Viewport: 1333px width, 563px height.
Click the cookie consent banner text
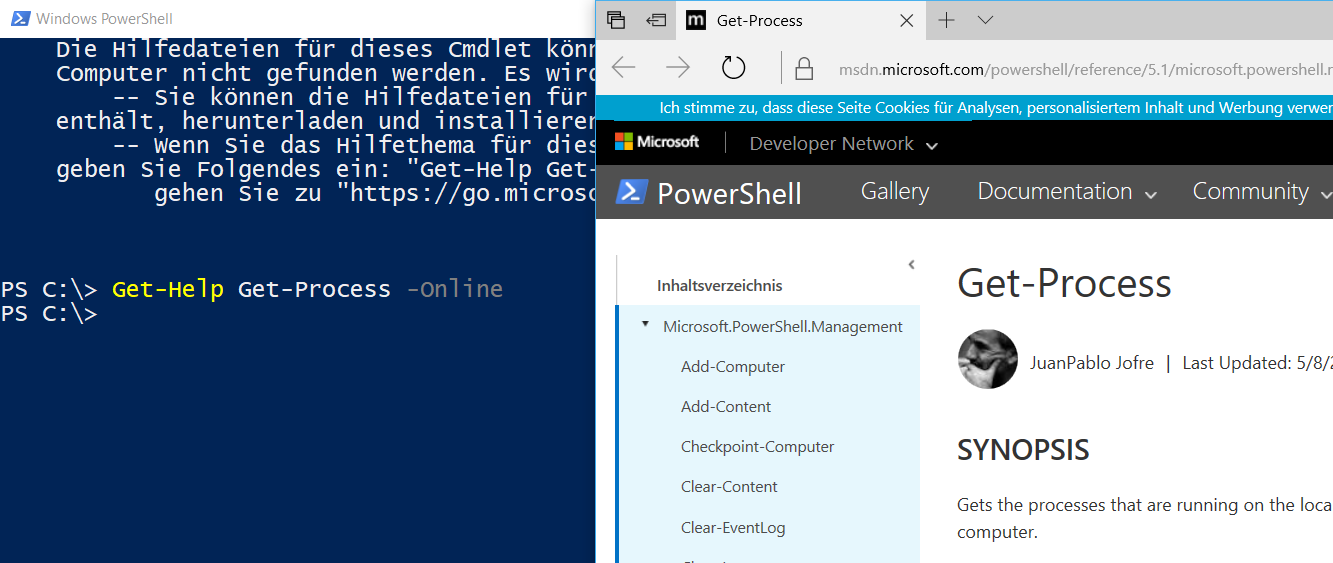coord(996,108)
